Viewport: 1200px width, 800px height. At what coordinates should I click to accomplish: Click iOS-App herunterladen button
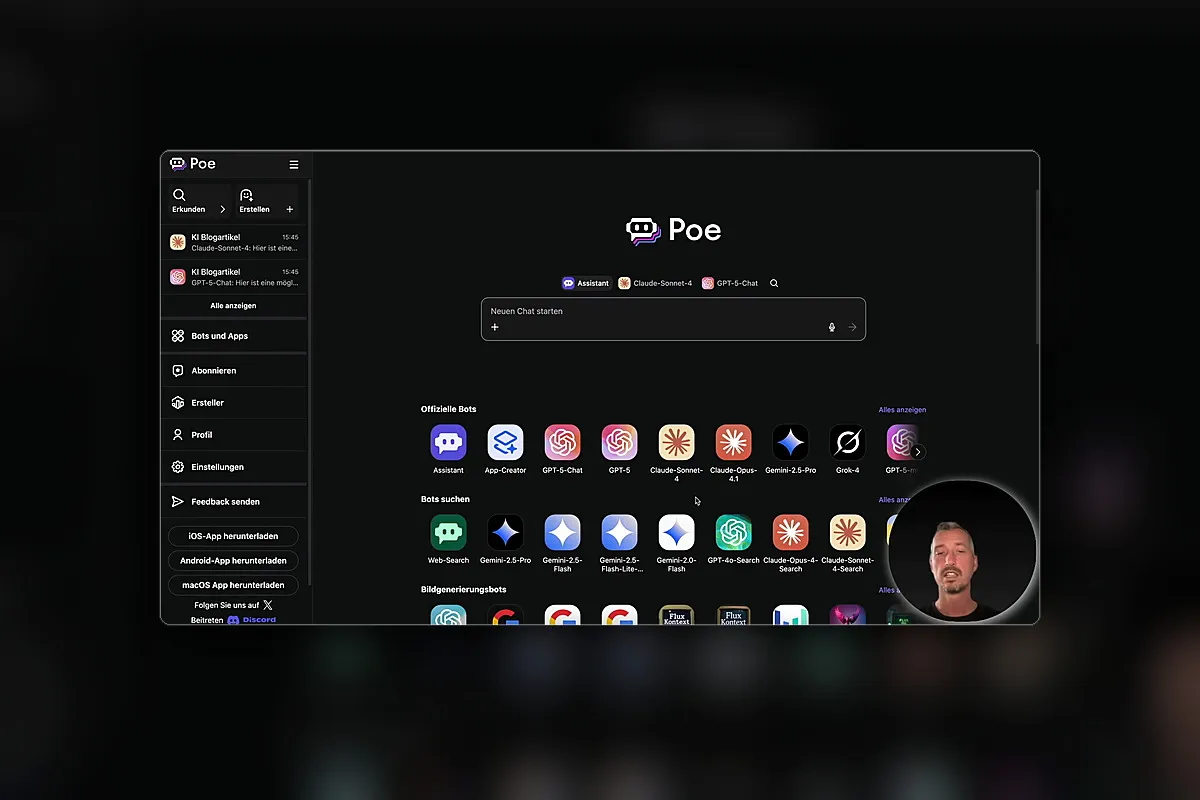tap(233, 536)
